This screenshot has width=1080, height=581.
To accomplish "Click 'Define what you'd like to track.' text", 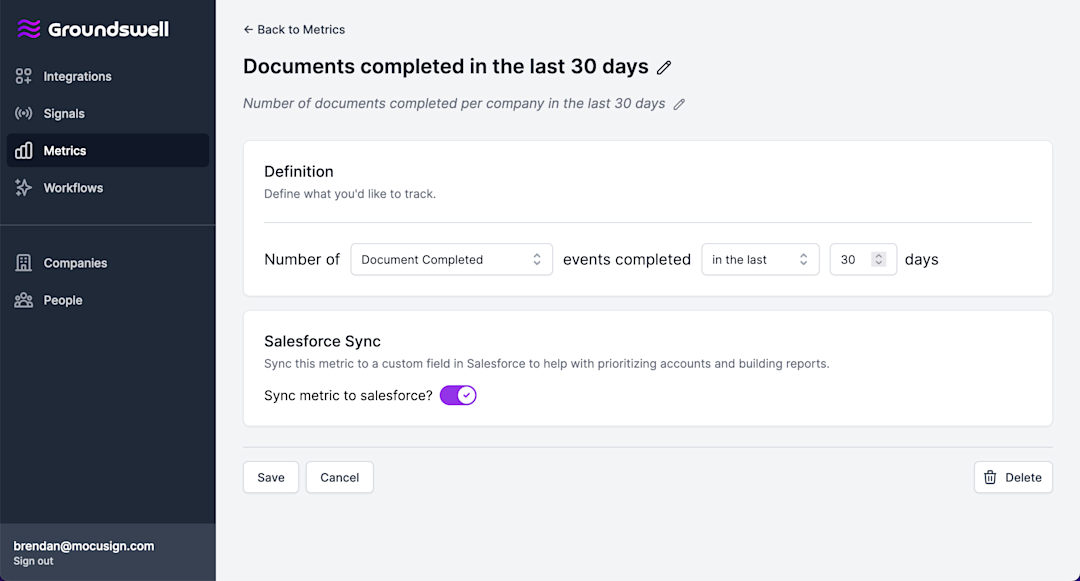I will pyautogui.click(x=350, y=194).
